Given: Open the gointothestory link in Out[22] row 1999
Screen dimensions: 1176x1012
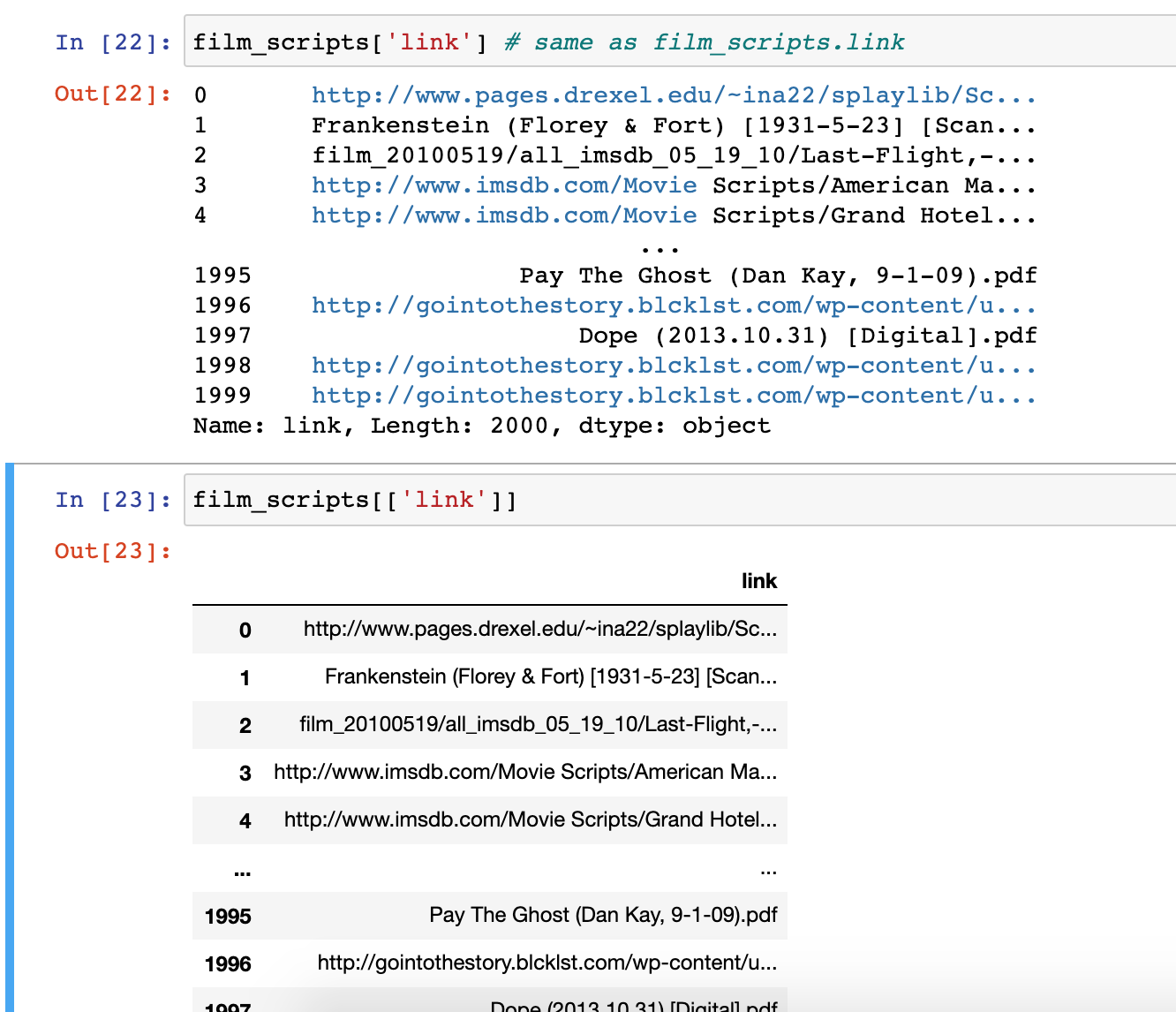Looking at the screenshot, I should [674, 396].
